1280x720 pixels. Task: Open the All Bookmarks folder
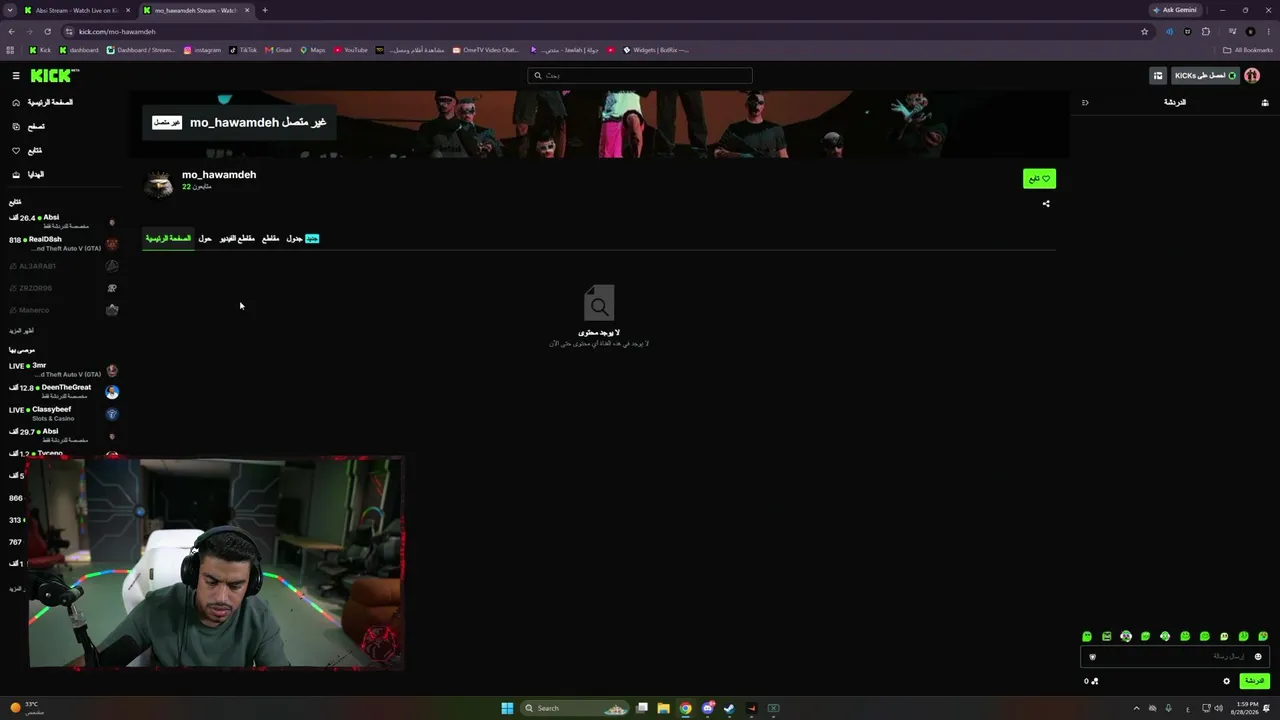coord(1248,50)
